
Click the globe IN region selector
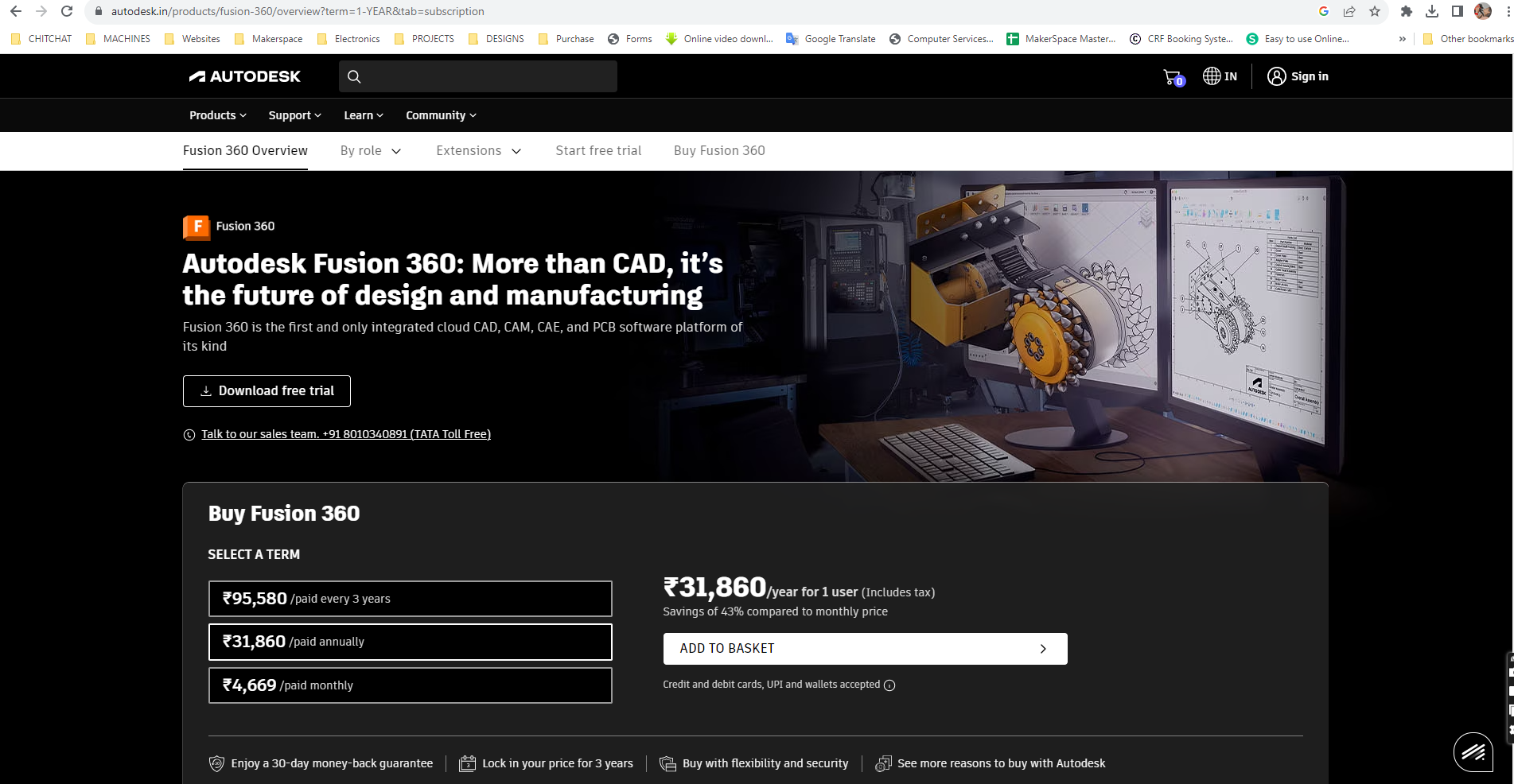pos(1220,76)
